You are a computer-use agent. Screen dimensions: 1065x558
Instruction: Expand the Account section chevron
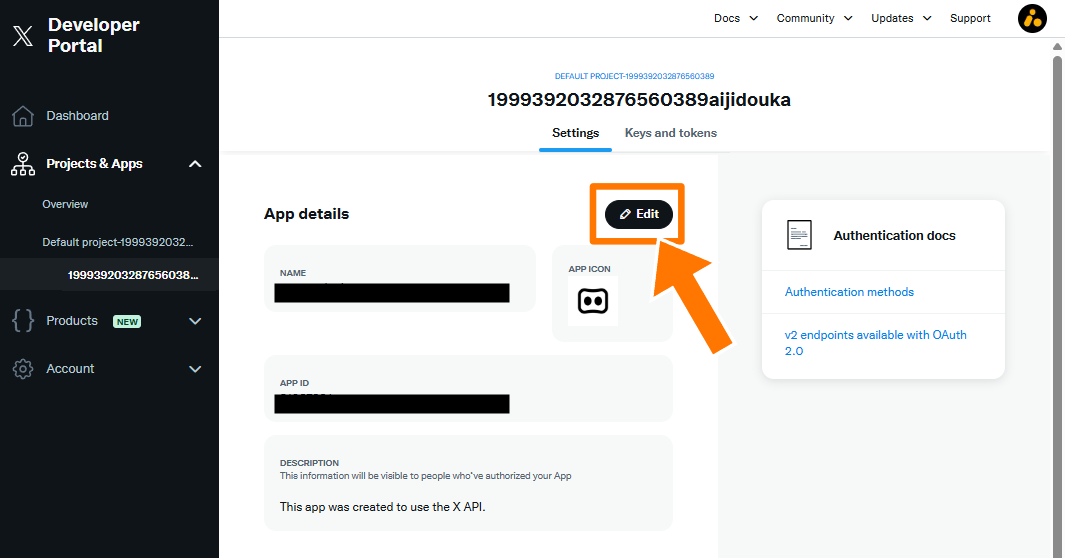click(195, 369)
